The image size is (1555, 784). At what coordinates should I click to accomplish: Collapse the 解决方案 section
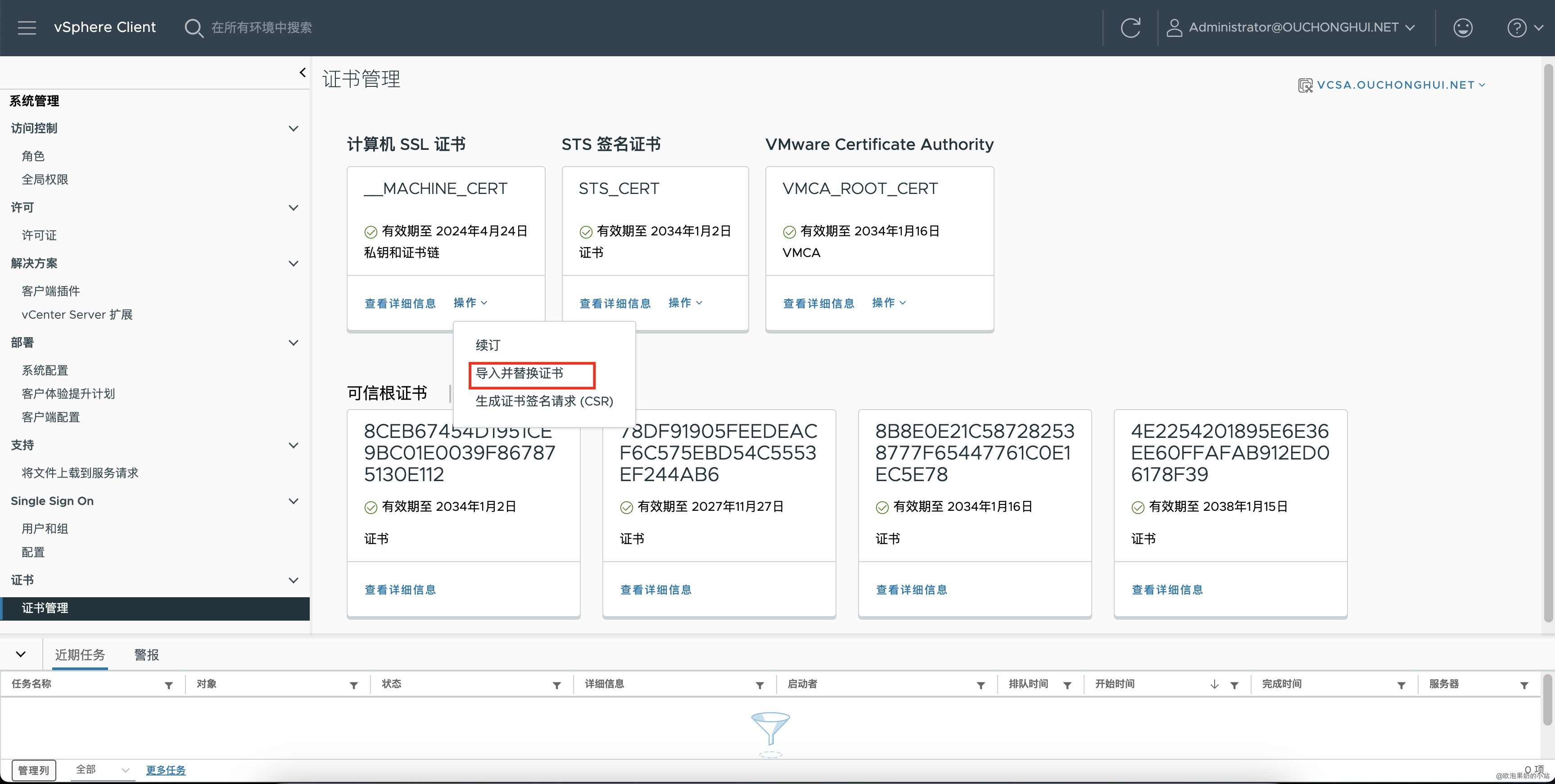pyautogui.click(x=294, y=264)
